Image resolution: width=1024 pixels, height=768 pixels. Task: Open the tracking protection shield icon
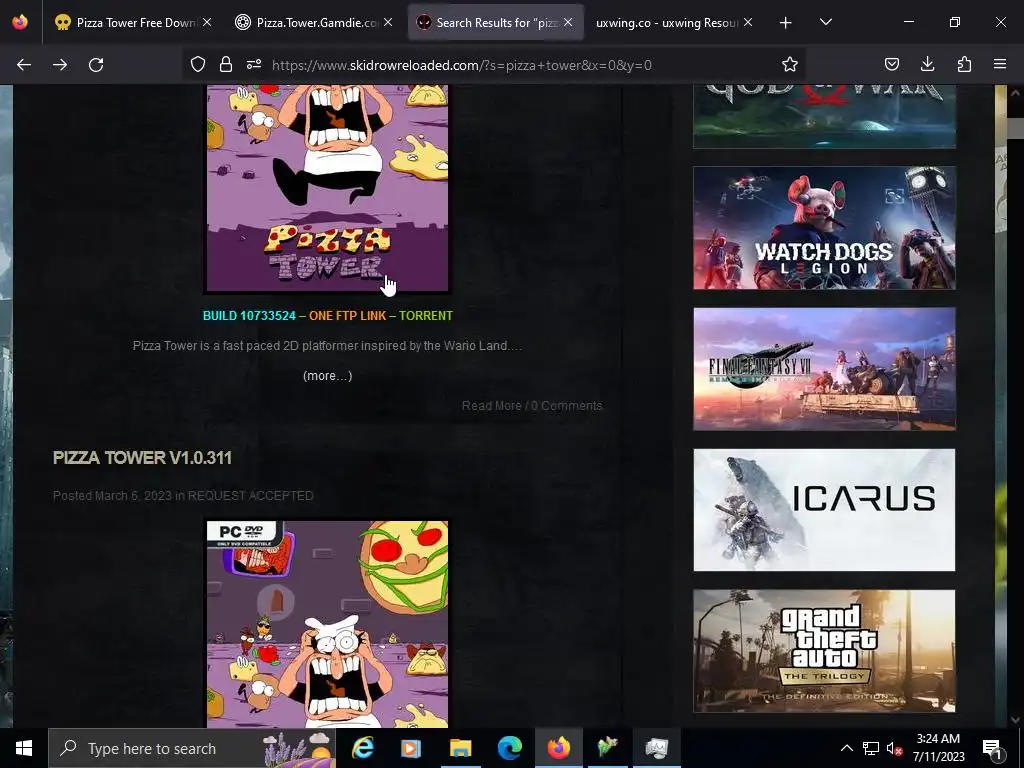[x=198, y=64]
